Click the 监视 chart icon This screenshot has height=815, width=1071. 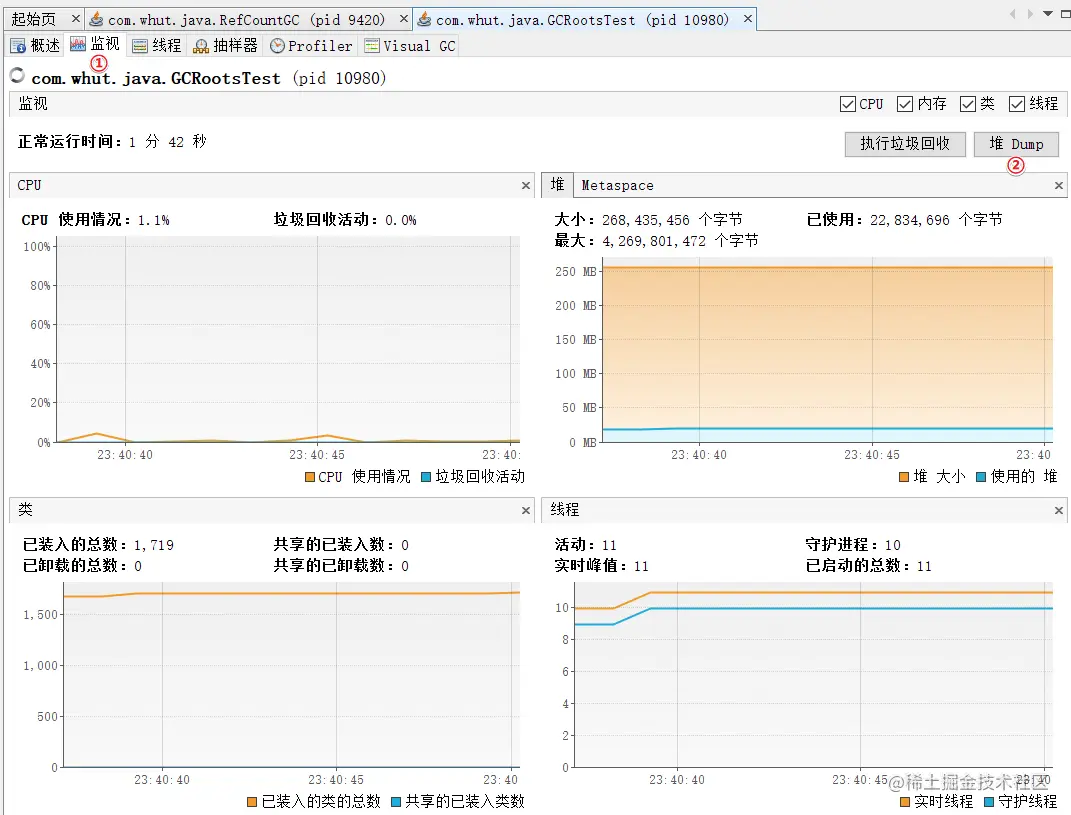78,44
